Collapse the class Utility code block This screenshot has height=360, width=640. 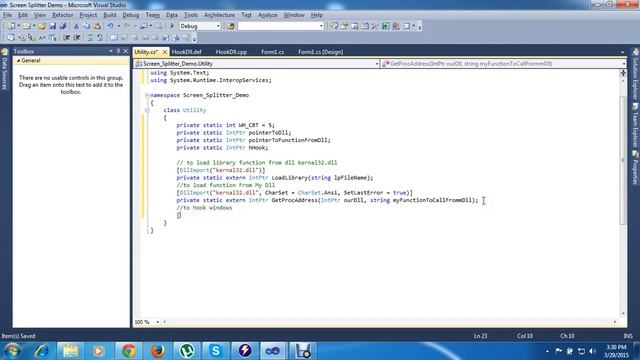pos(147,110)
